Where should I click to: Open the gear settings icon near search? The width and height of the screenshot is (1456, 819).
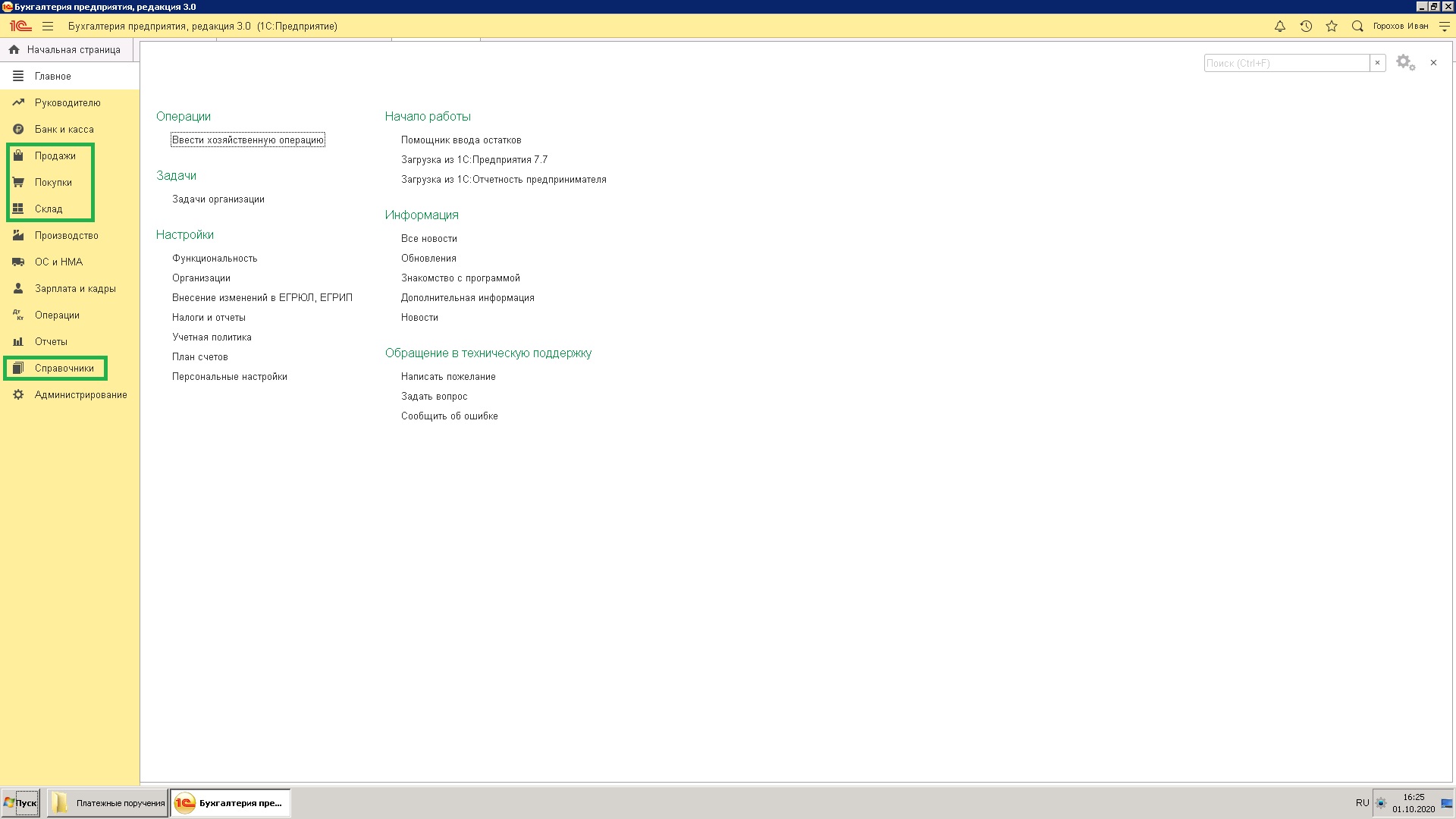tap(1405, 63)
